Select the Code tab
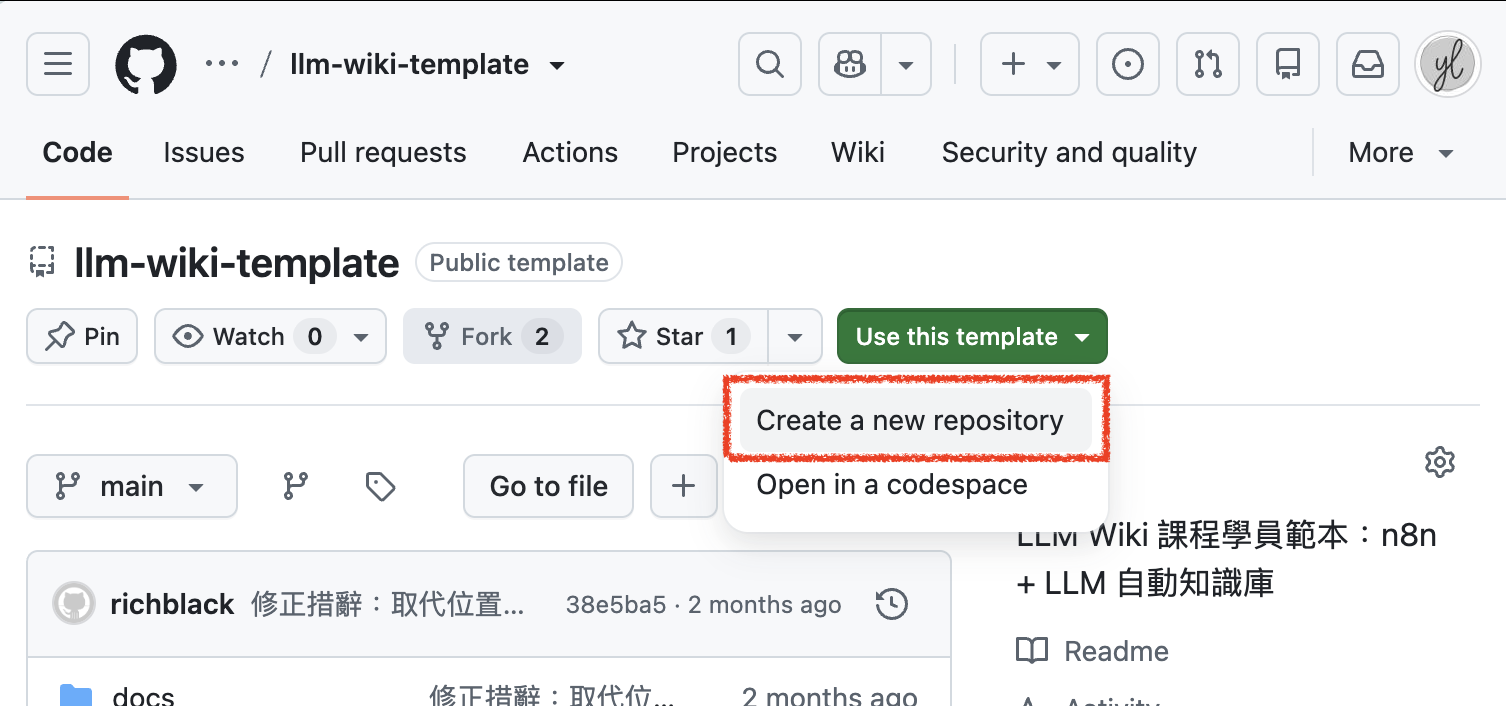 pyautogui.click(x=77, y=153)
